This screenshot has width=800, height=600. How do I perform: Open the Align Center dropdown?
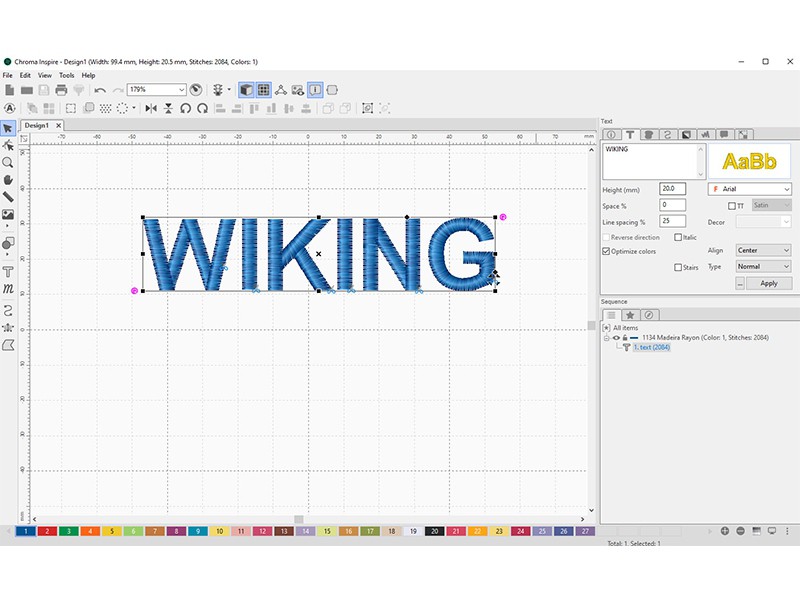(x=763, y=251)
